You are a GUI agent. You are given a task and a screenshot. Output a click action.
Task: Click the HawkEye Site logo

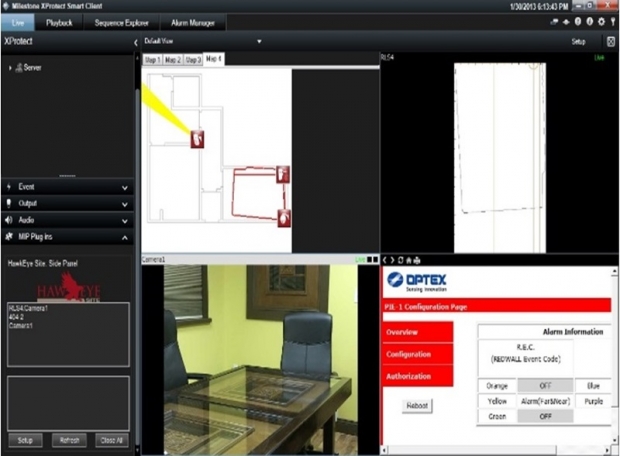[x=69, y=287]
